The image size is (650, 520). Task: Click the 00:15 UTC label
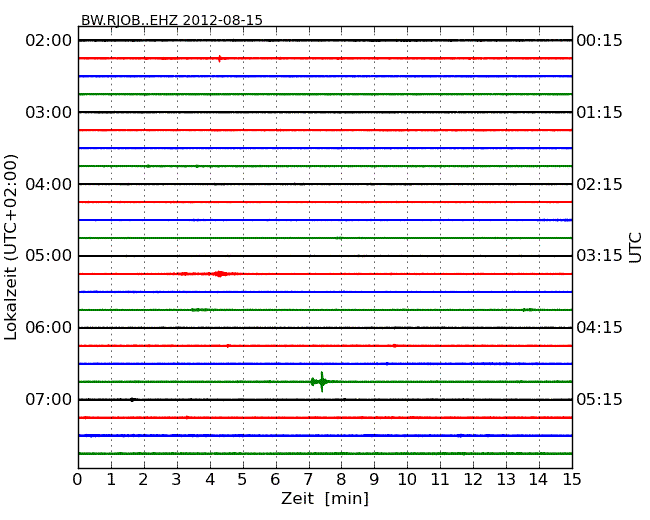tap(599, 41)
